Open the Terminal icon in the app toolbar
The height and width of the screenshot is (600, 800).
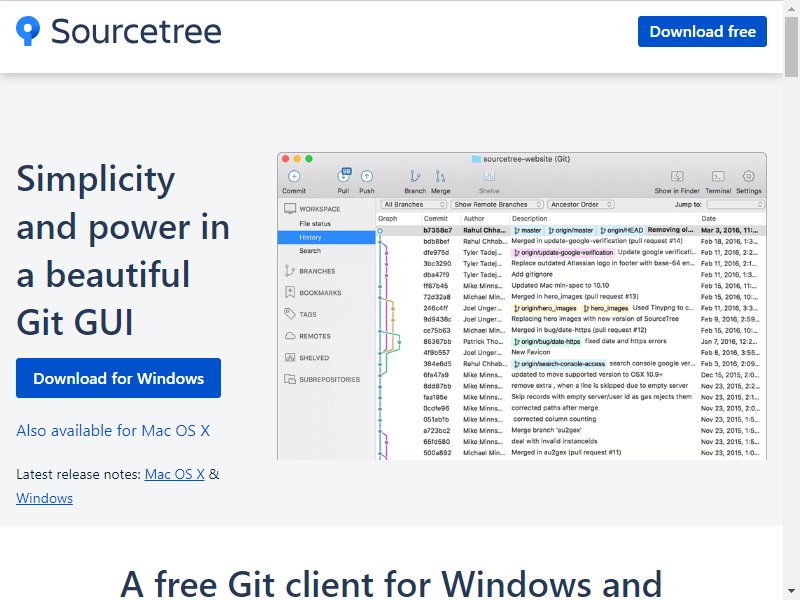(x=718, y=177)
